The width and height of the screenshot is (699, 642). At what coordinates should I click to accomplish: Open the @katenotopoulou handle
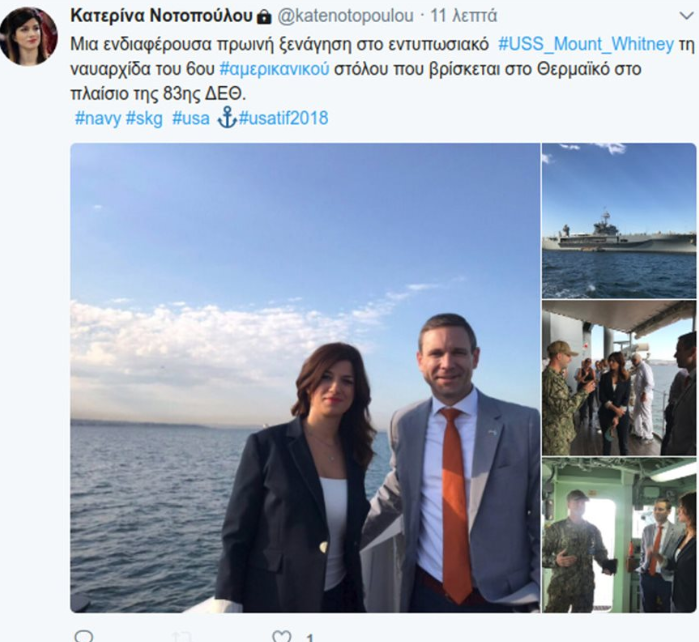(345, 16)
